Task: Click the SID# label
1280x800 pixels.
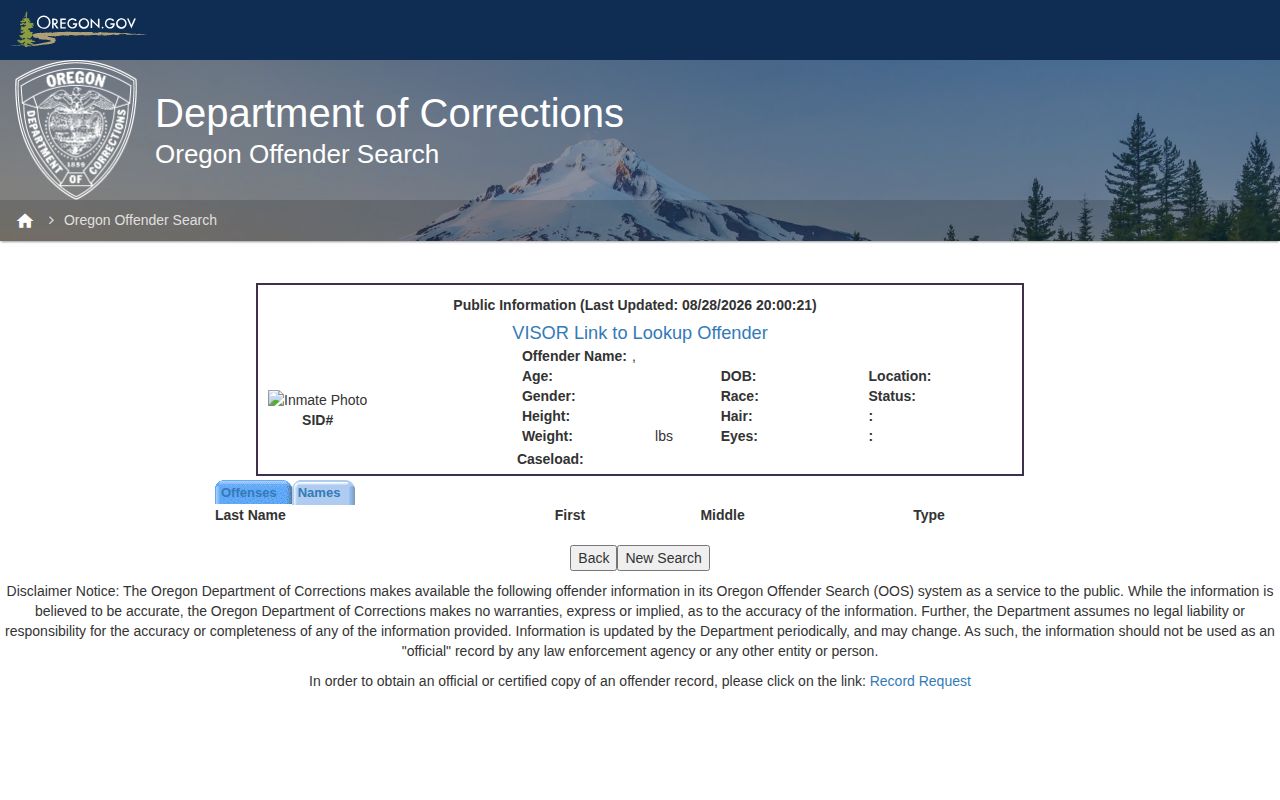Action: tap(317, 420)
